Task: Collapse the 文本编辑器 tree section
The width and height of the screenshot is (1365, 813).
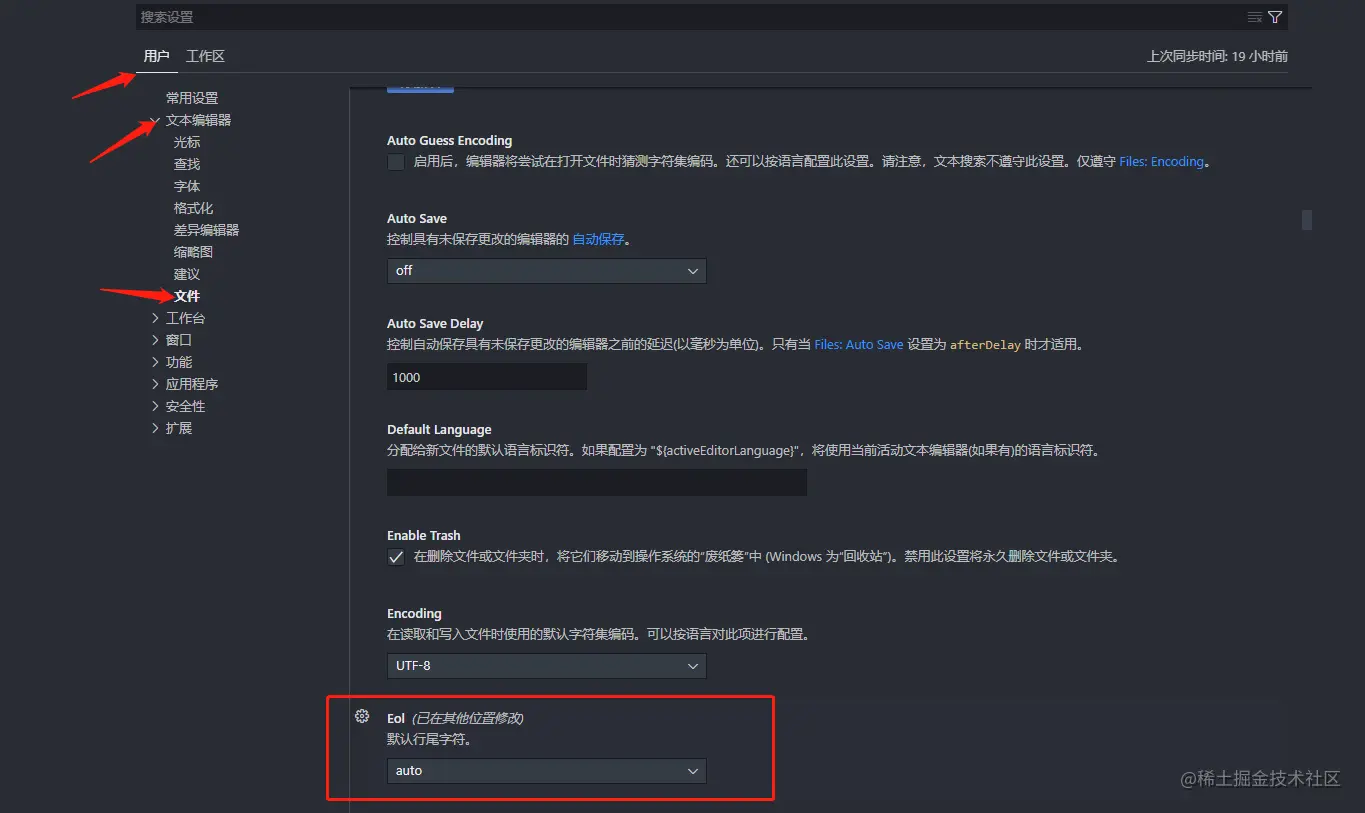Action: pos(155,120)
